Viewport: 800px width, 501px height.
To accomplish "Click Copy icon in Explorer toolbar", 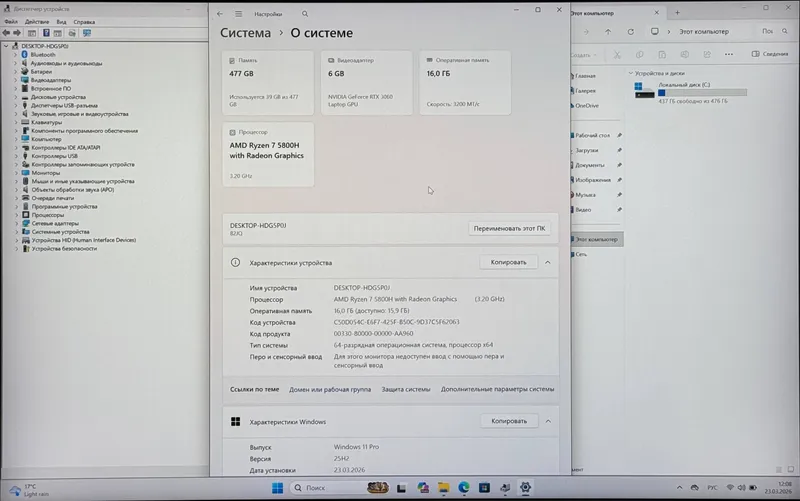I will (x=639, y=55).
